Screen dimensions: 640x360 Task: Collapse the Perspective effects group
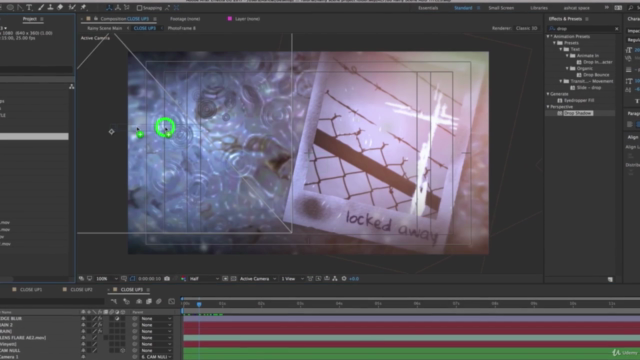[x=548, y=107]
